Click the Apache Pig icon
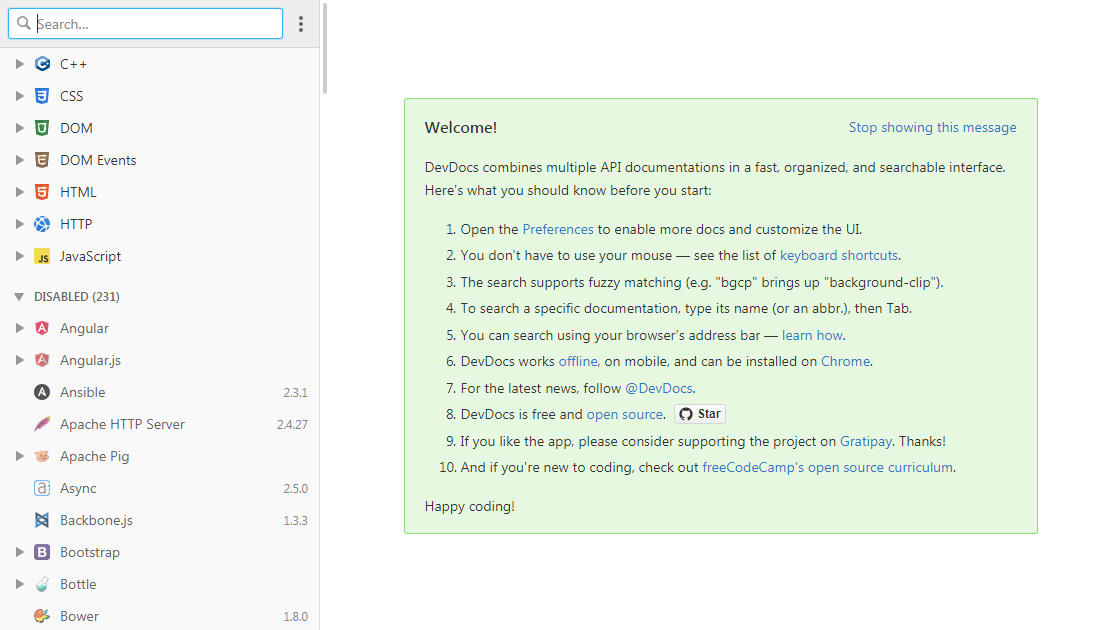Viewport: 1109px width, 630px height. pyautogui.click(x=42, y=456)
